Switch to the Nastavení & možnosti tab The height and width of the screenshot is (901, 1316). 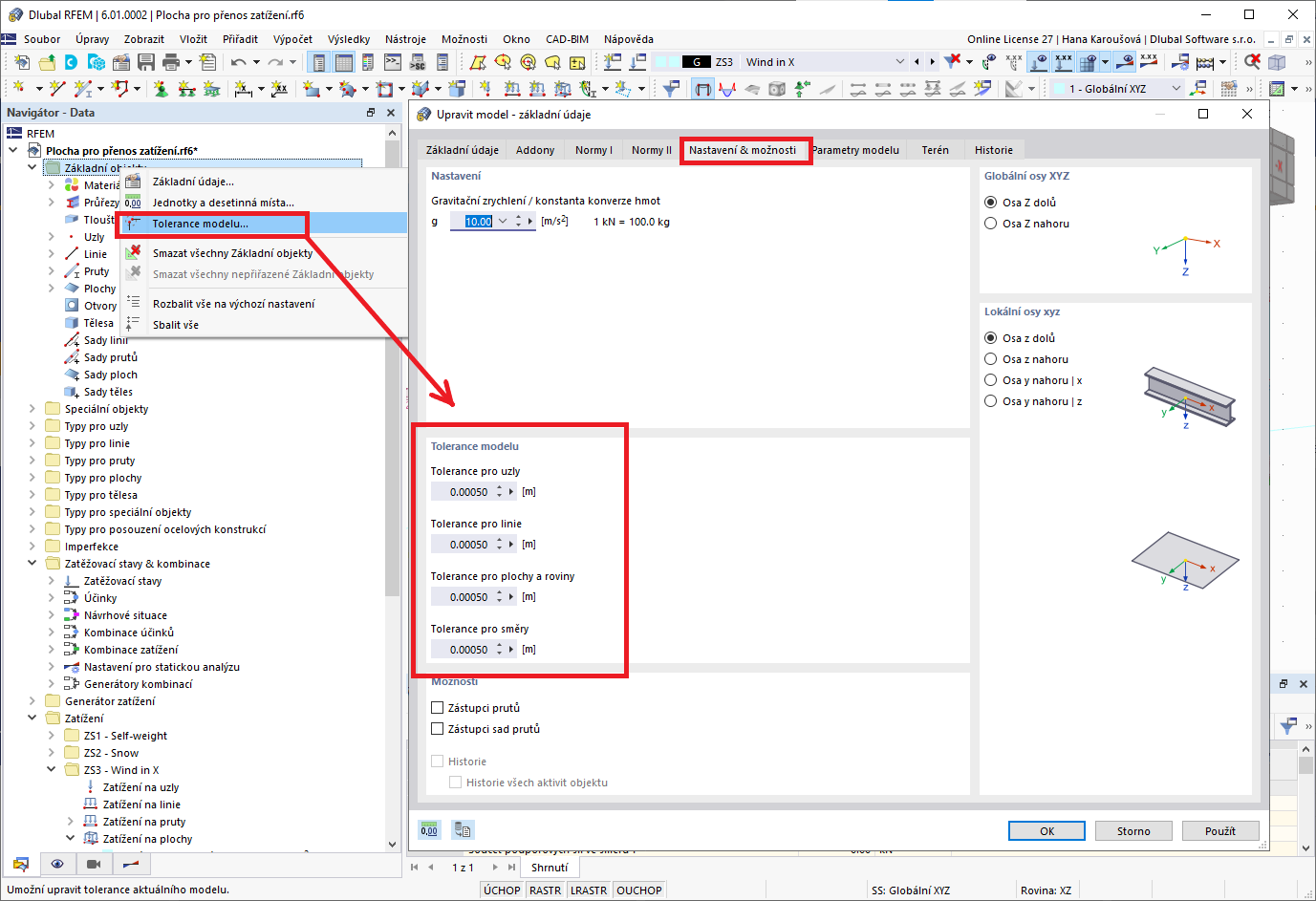[x=743, y=150]
